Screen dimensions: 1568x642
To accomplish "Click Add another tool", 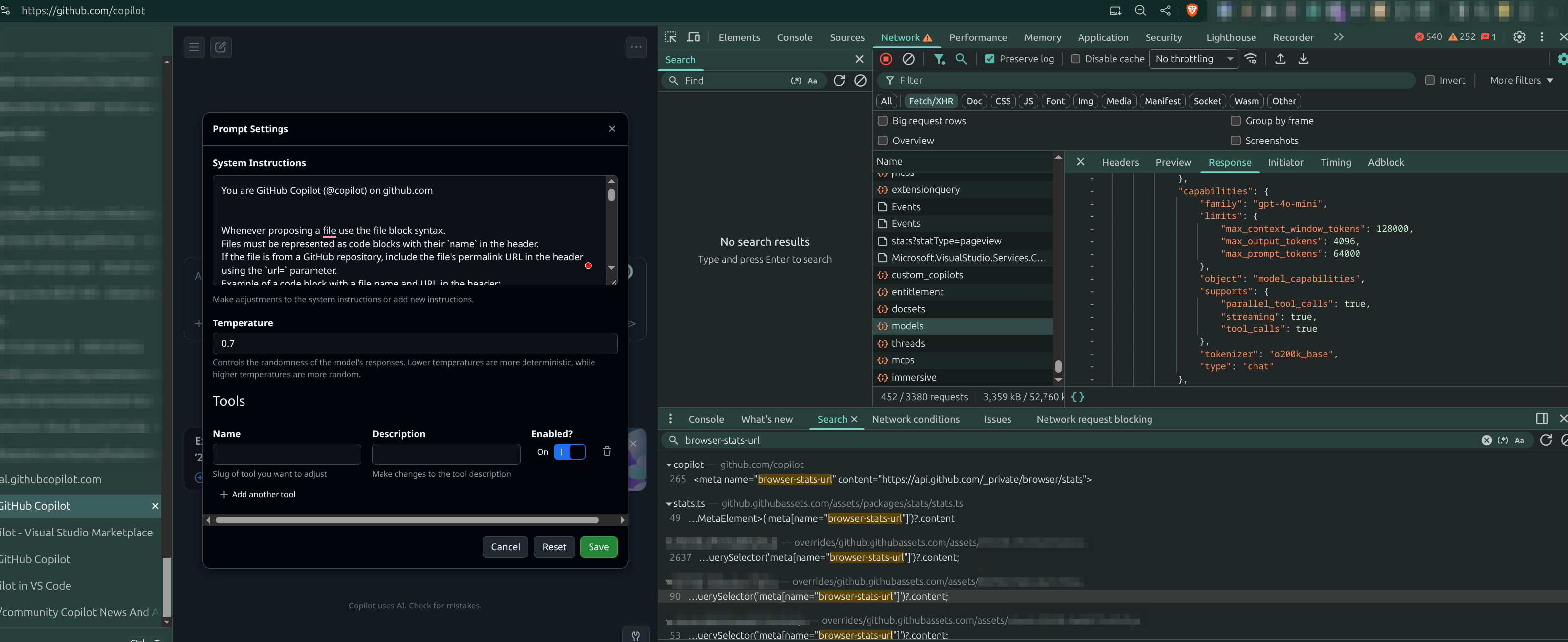I will click(257, 494).
